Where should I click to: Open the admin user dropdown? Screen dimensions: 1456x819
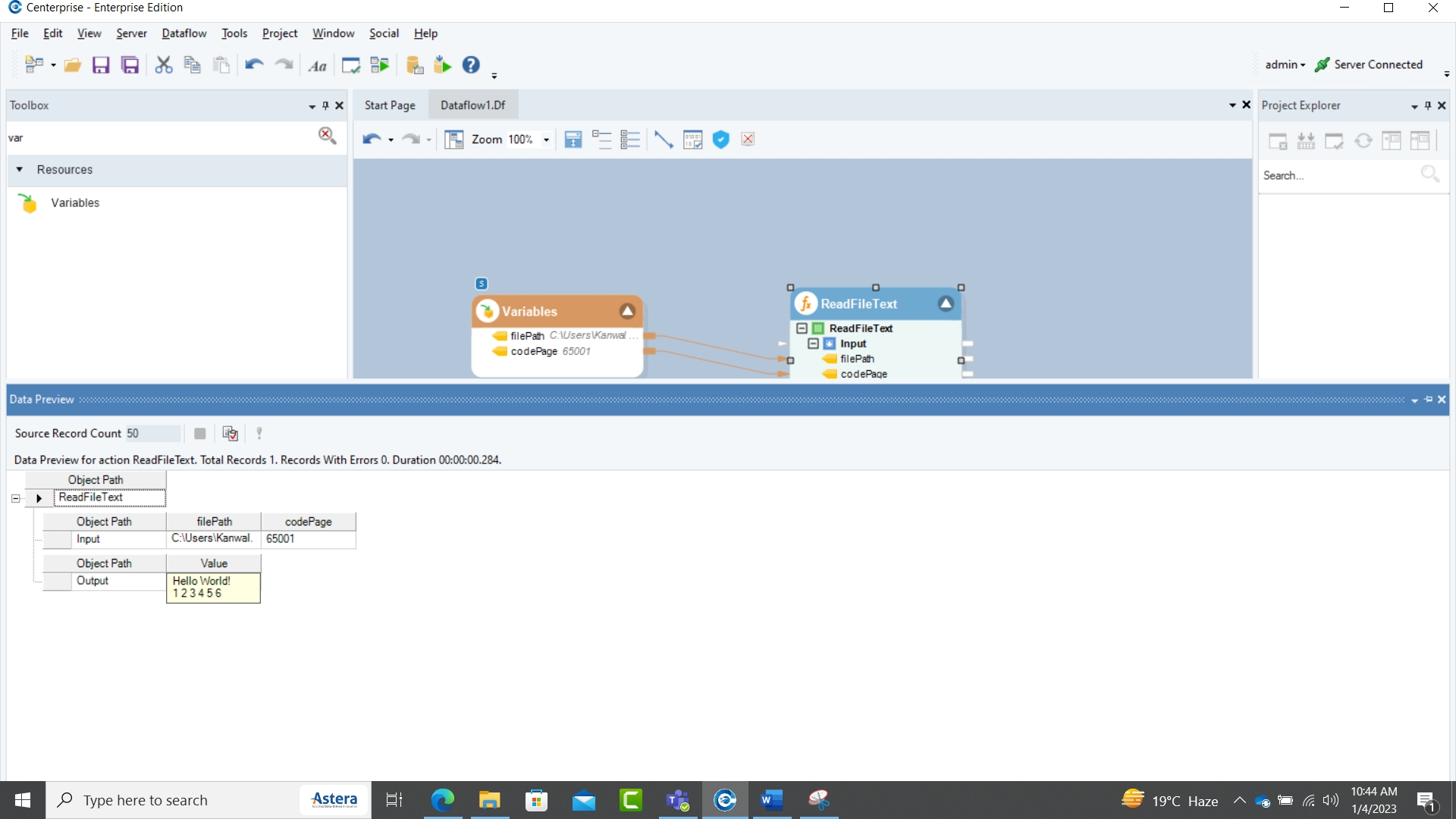pos(1285,65)
